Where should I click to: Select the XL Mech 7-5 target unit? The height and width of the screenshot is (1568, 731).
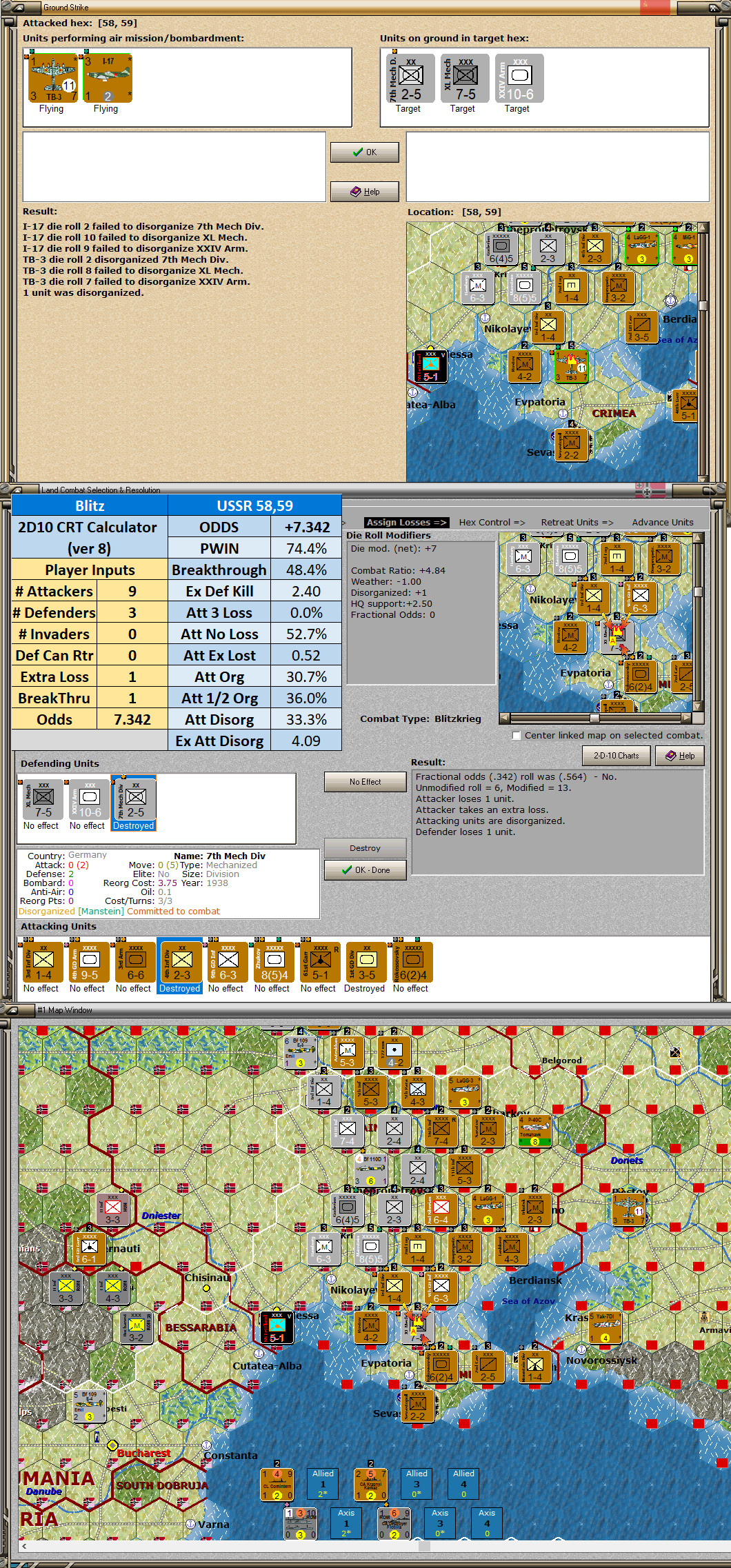465,79
